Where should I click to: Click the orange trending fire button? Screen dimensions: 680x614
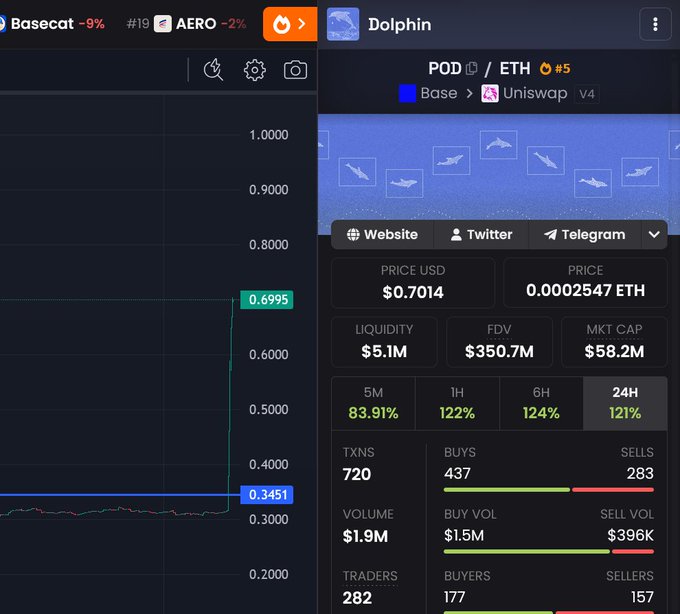tap(290, 24)
